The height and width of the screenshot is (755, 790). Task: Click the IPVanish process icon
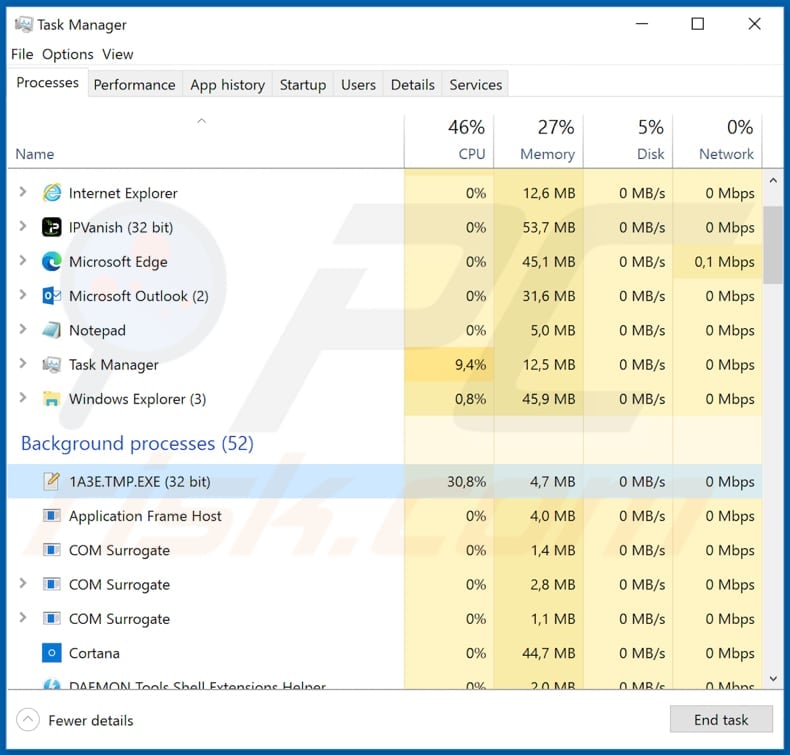pos(52,227)
